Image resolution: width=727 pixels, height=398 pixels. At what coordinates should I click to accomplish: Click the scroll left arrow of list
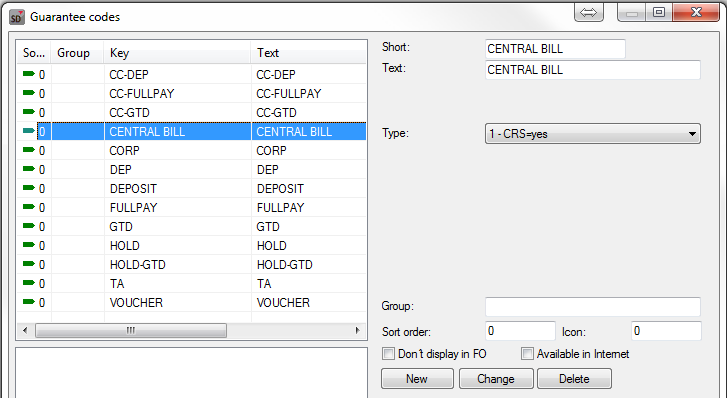coord(25,330)
